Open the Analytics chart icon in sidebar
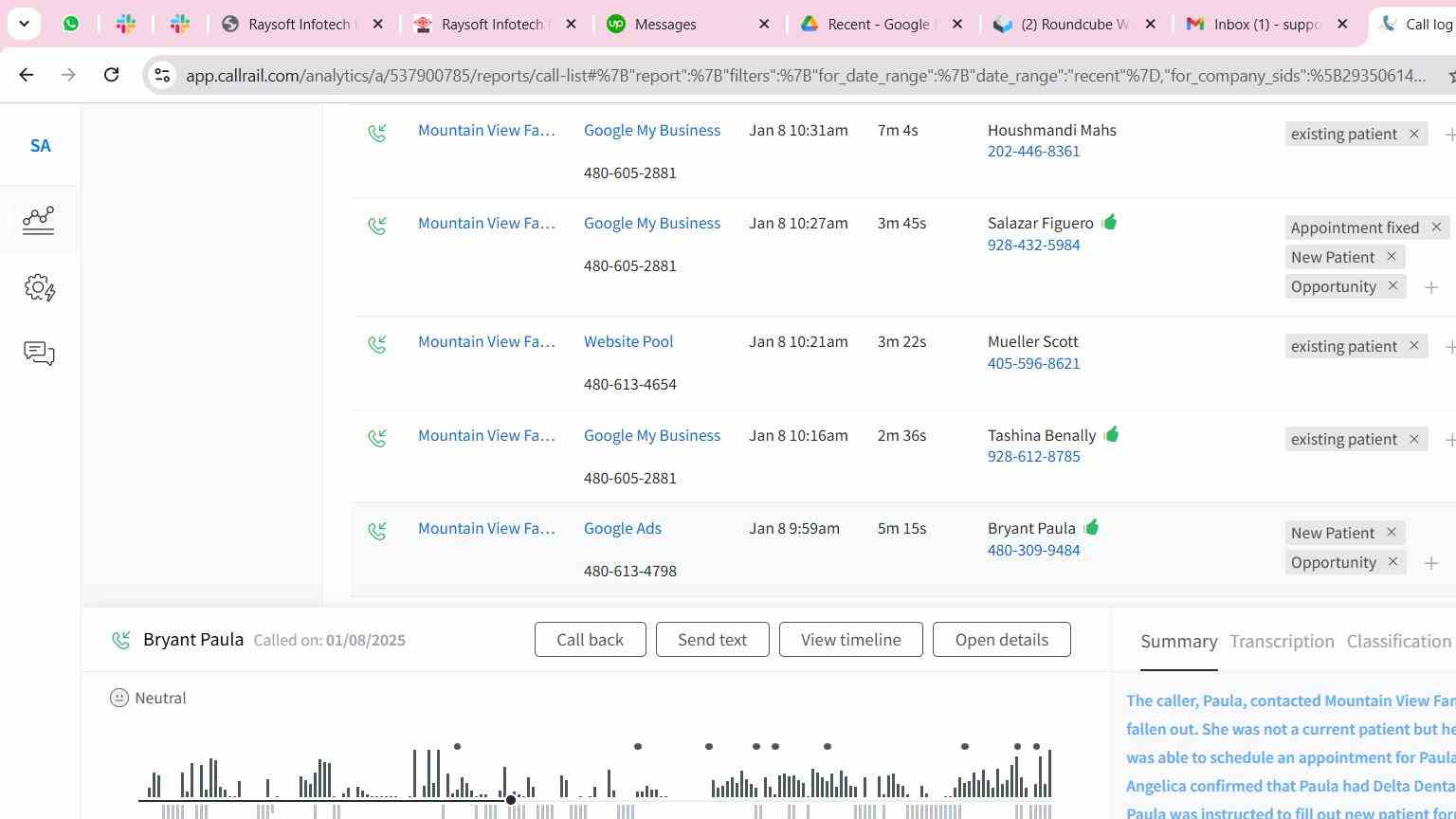The image size is (1456, 819). tap(39, 220)
